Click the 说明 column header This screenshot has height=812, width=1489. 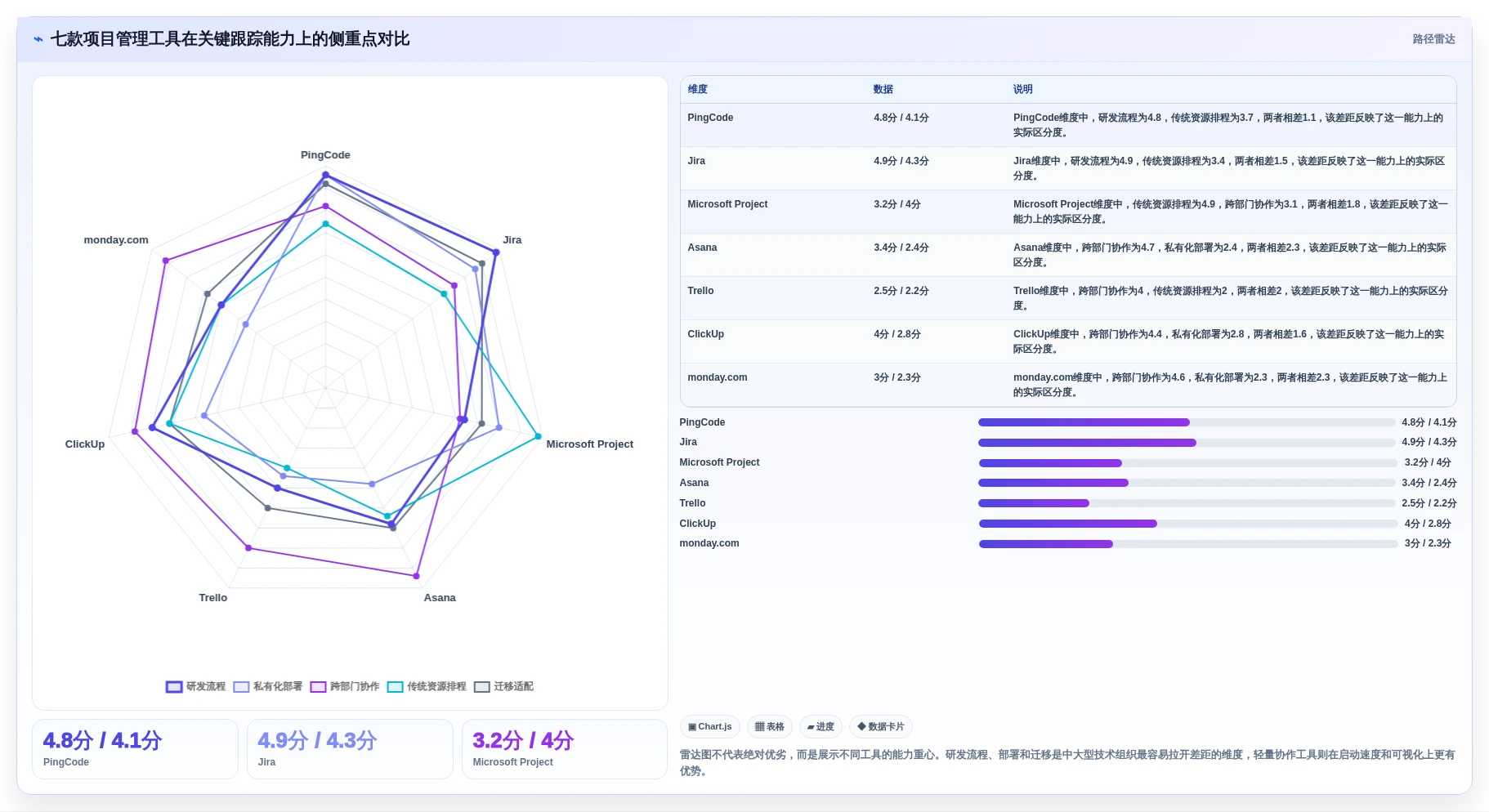pos(1023,89)
